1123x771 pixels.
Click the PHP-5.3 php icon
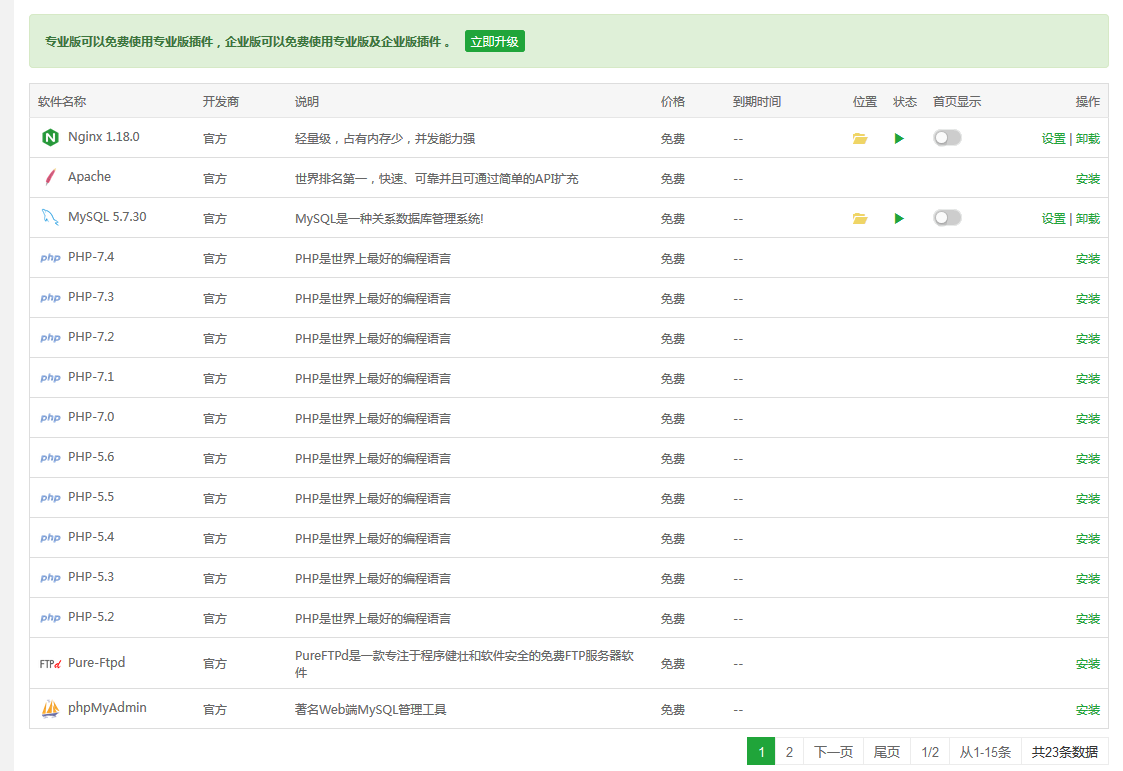(50, 578)
